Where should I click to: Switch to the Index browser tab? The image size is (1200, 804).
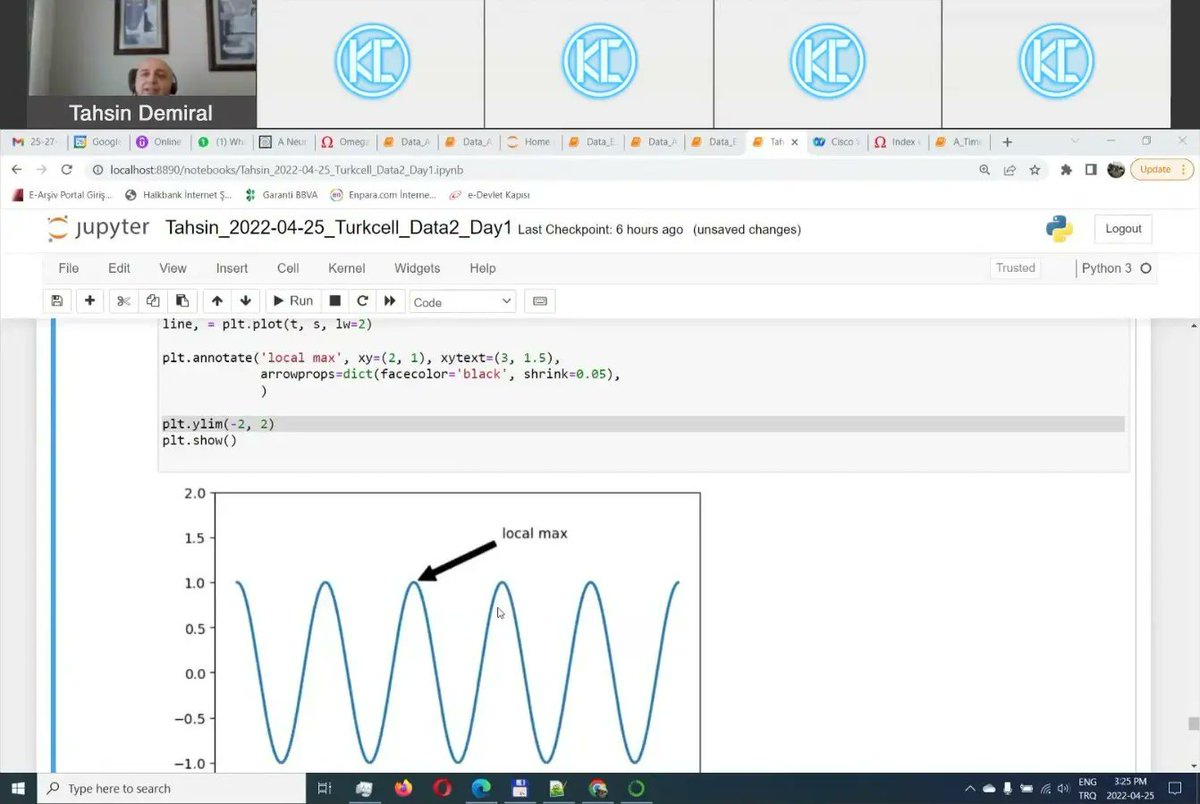click(x=896, y=142)
